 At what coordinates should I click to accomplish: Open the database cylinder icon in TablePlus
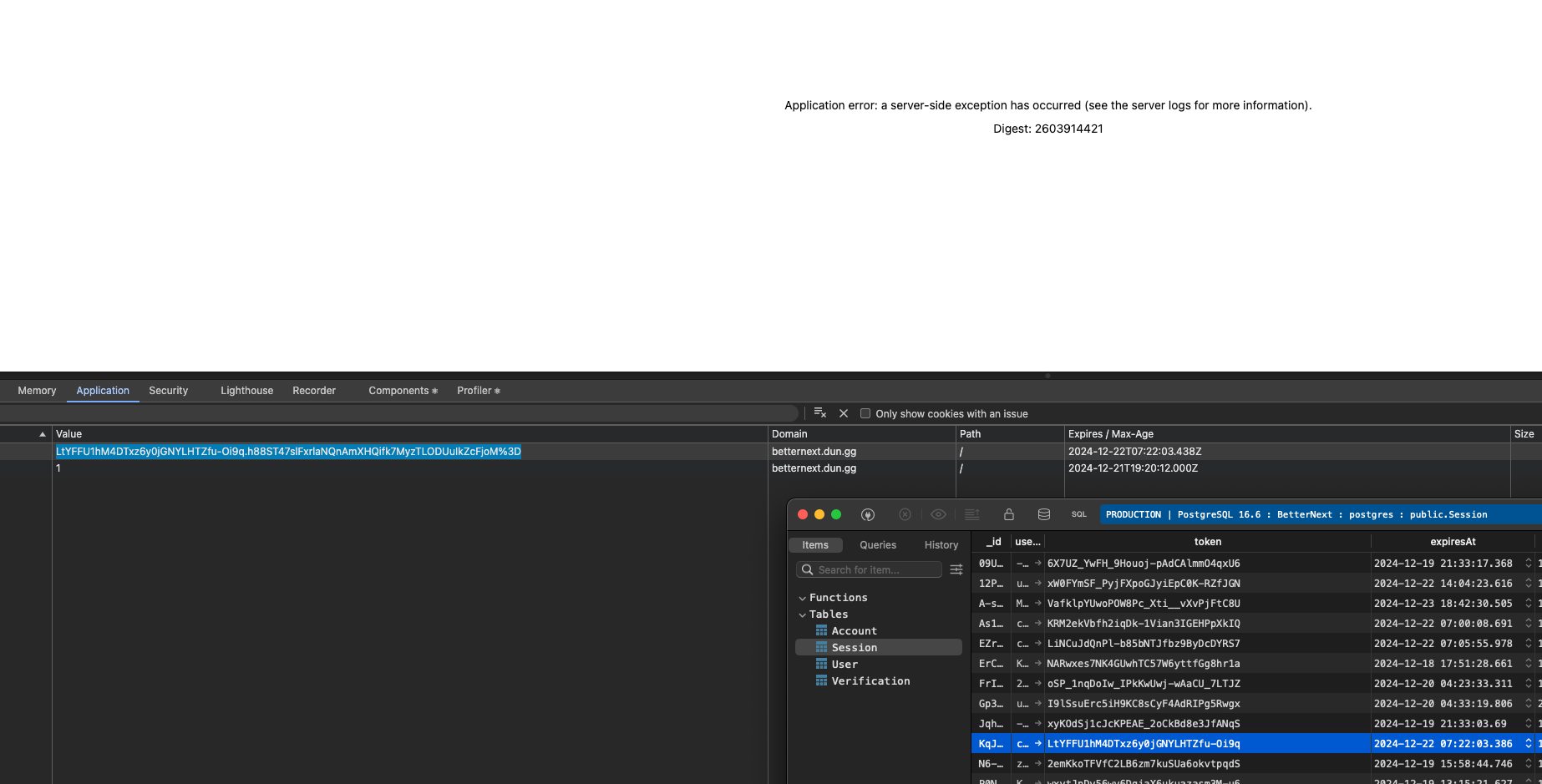[x=1044, y=514]
